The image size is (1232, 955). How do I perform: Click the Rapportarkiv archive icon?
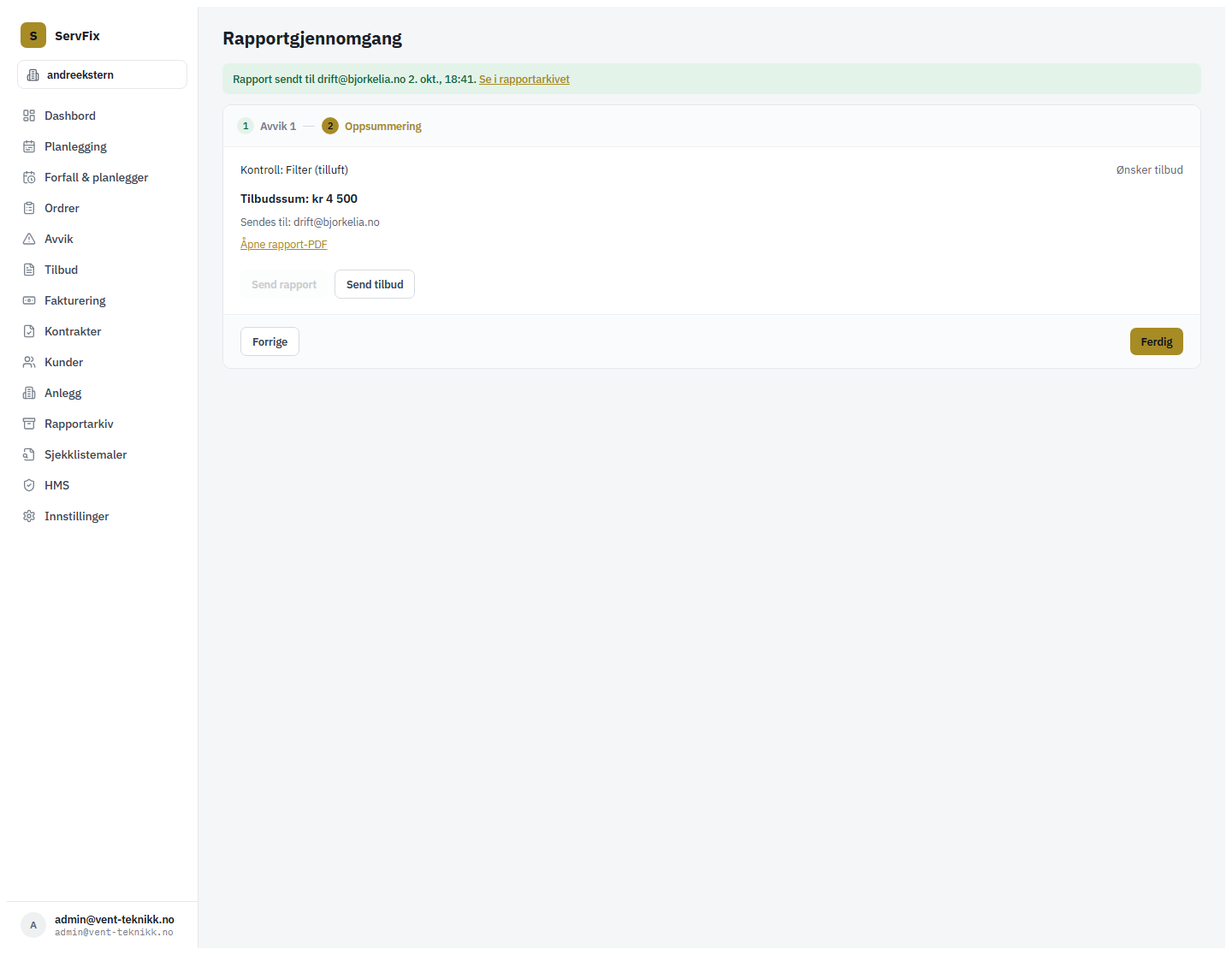click(29, 424)
